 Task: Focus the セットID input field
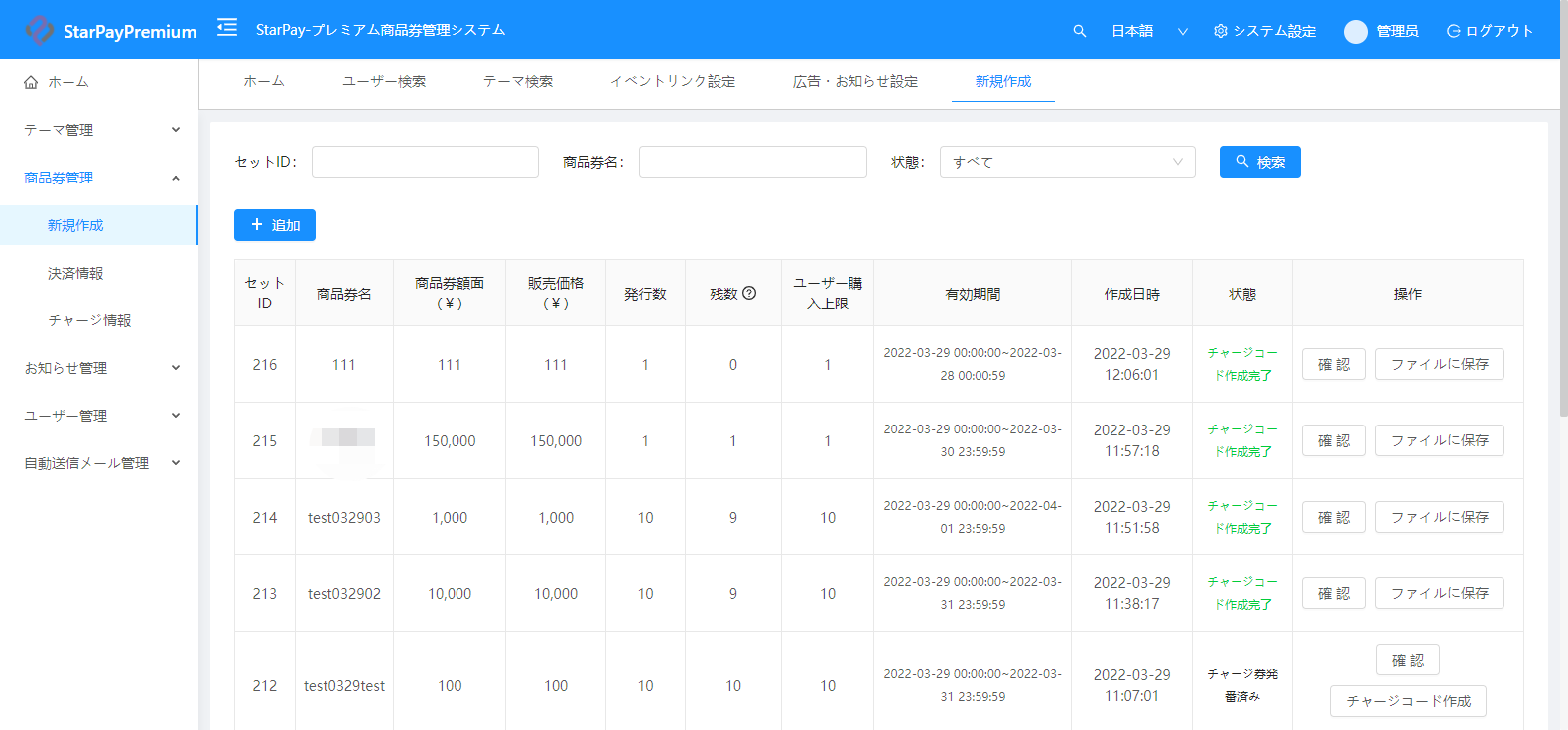click(x=425, y=162)
